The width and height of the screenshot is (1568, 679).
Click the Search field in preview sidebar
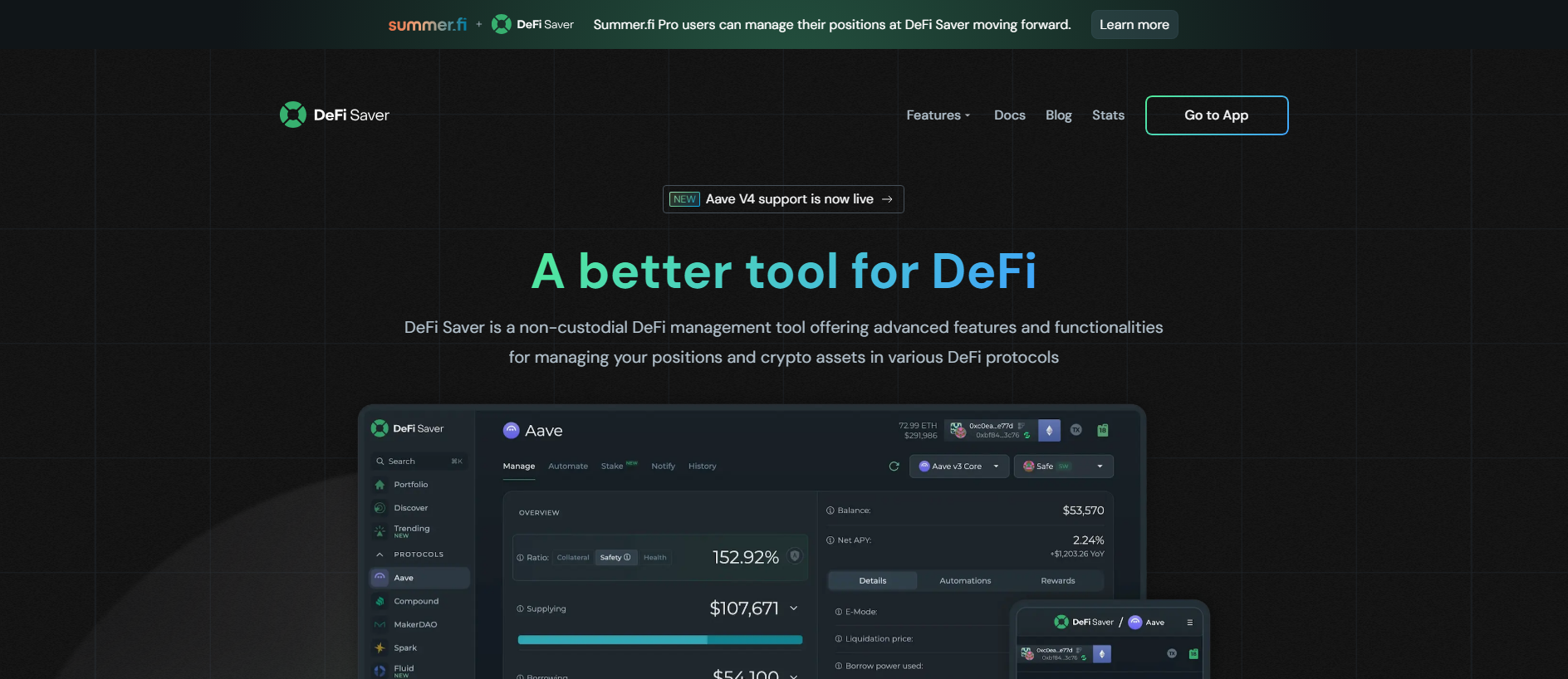coord(419,462)
